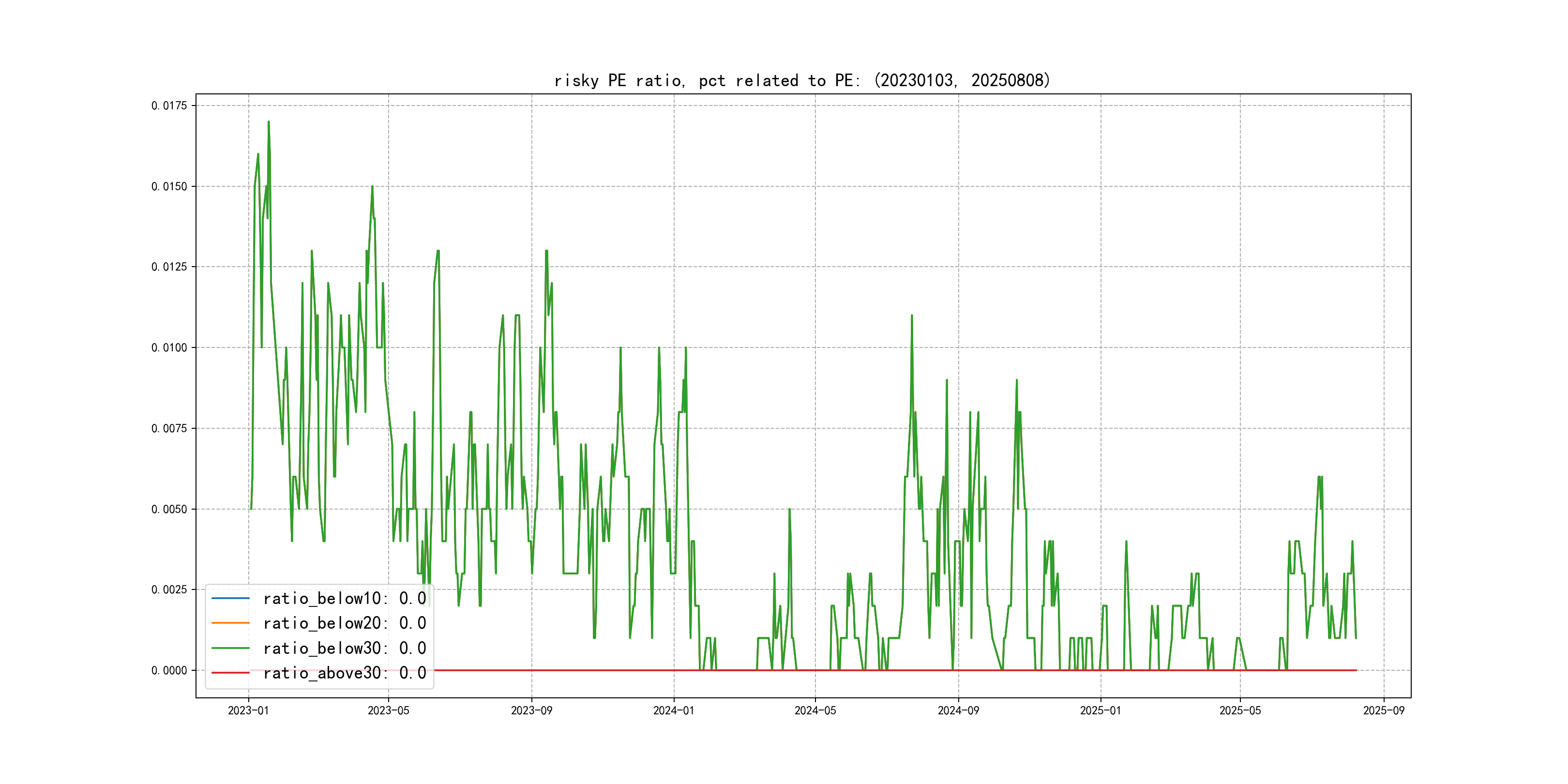Screen dimensions: 1568x784
Task: Click the orange ratio_below20 legend line
Action: 230,623
